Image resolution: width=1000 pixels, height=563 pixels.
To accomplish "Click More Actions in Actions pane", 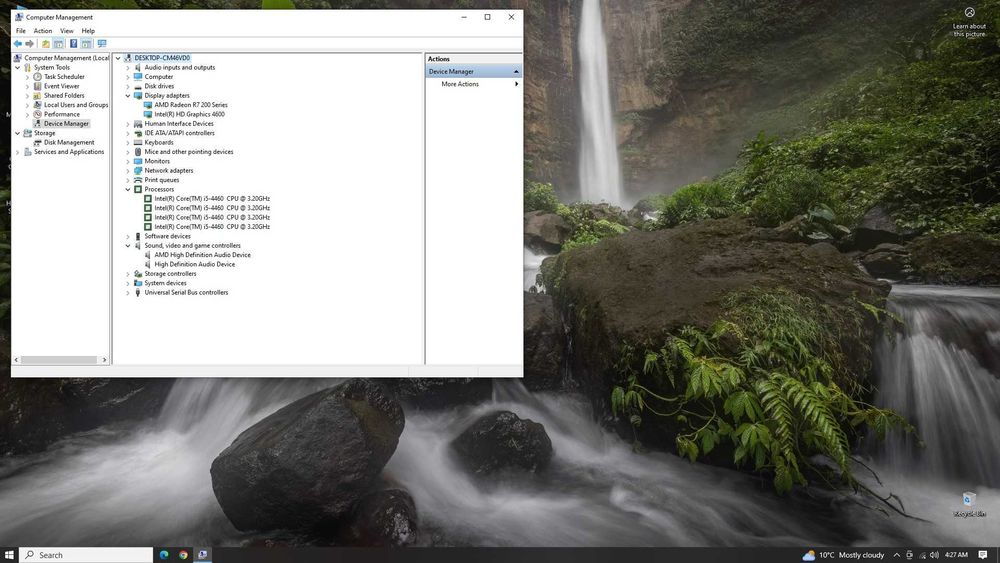I will (x=460, y=84).
